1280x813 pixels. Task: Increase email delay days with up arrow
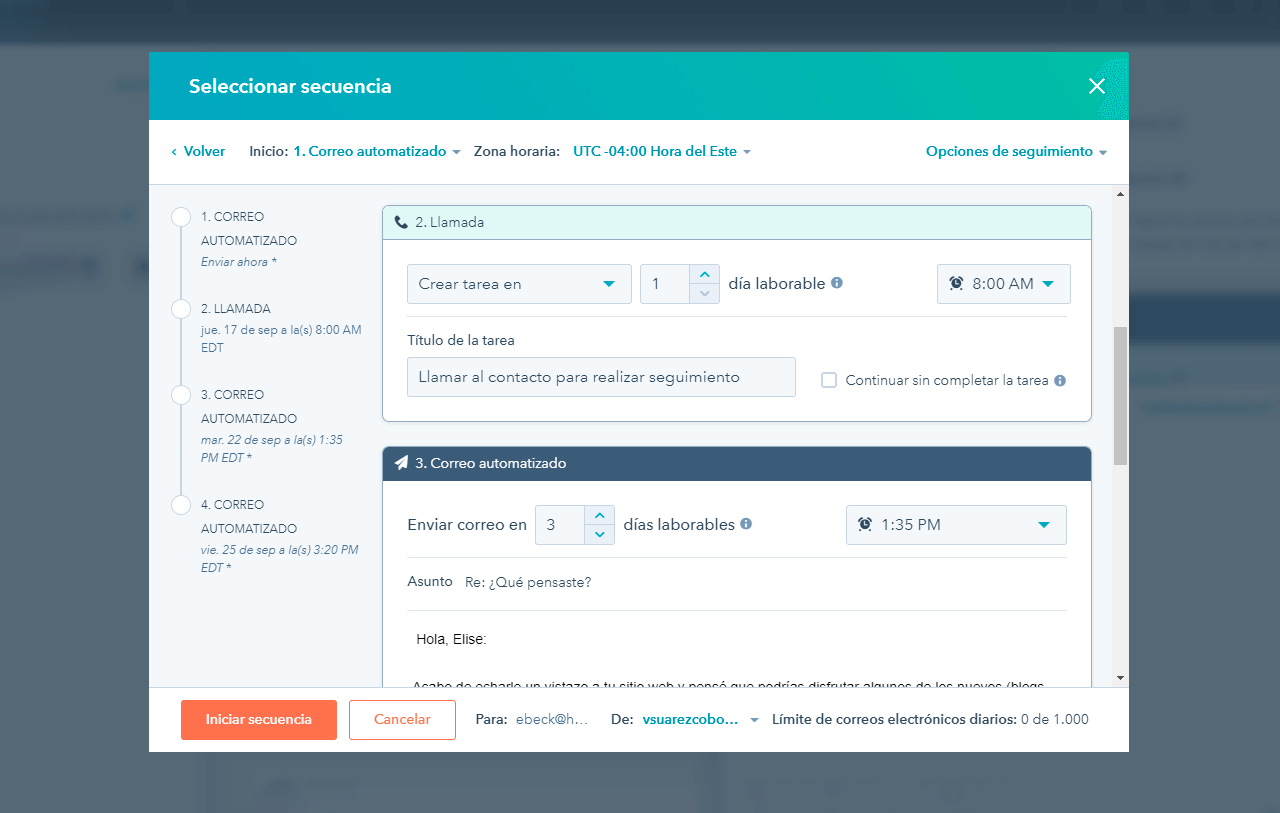pos(599,515)
